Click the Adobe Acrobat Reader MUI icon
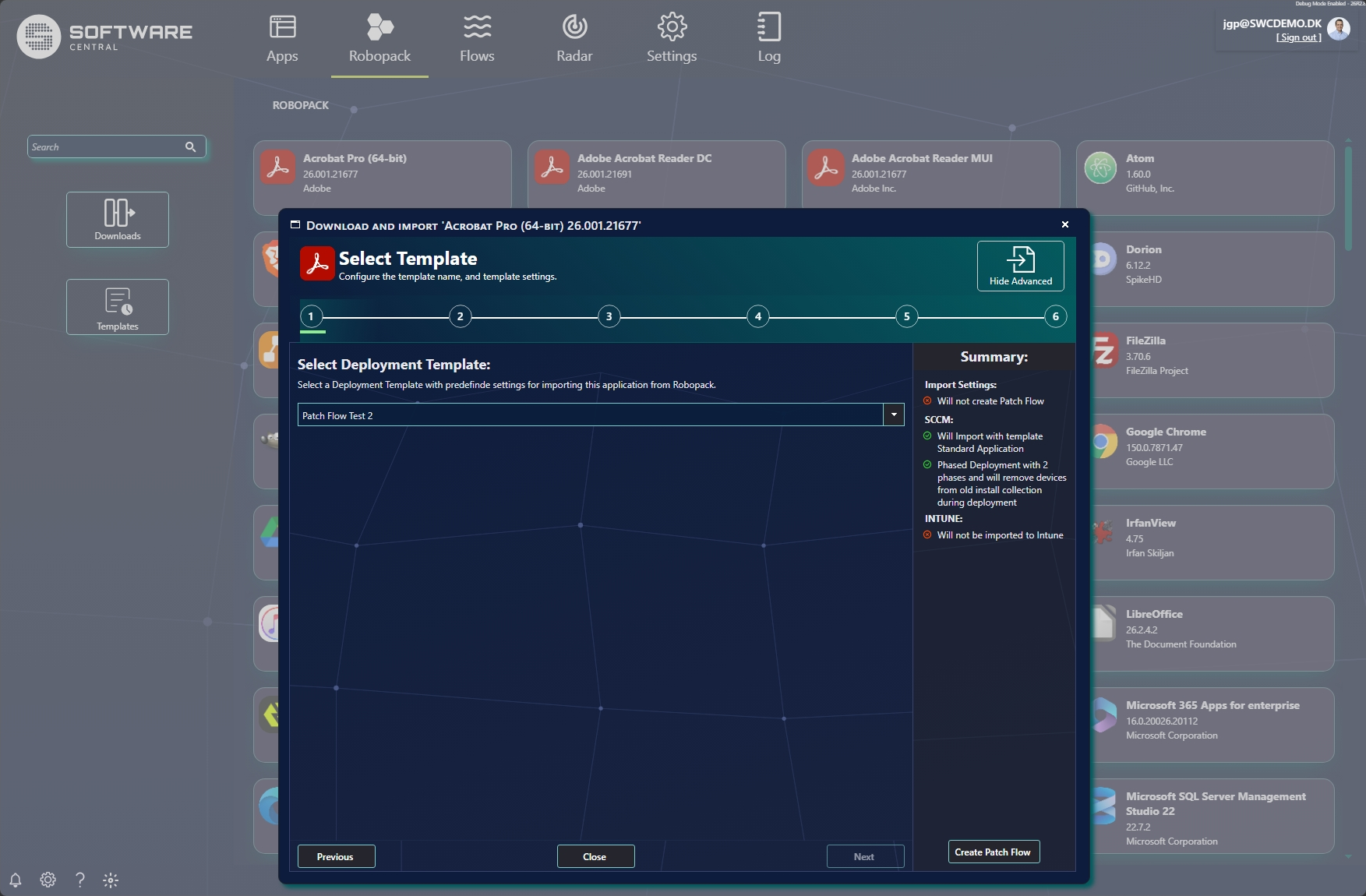1366x896 pixels. click(827, 168)
